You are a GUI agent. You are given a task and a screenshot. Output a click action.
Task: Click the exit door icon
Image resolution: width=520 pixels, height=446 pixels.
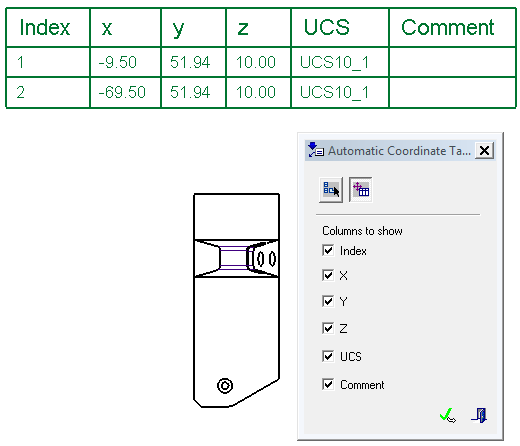pos(479,415)
